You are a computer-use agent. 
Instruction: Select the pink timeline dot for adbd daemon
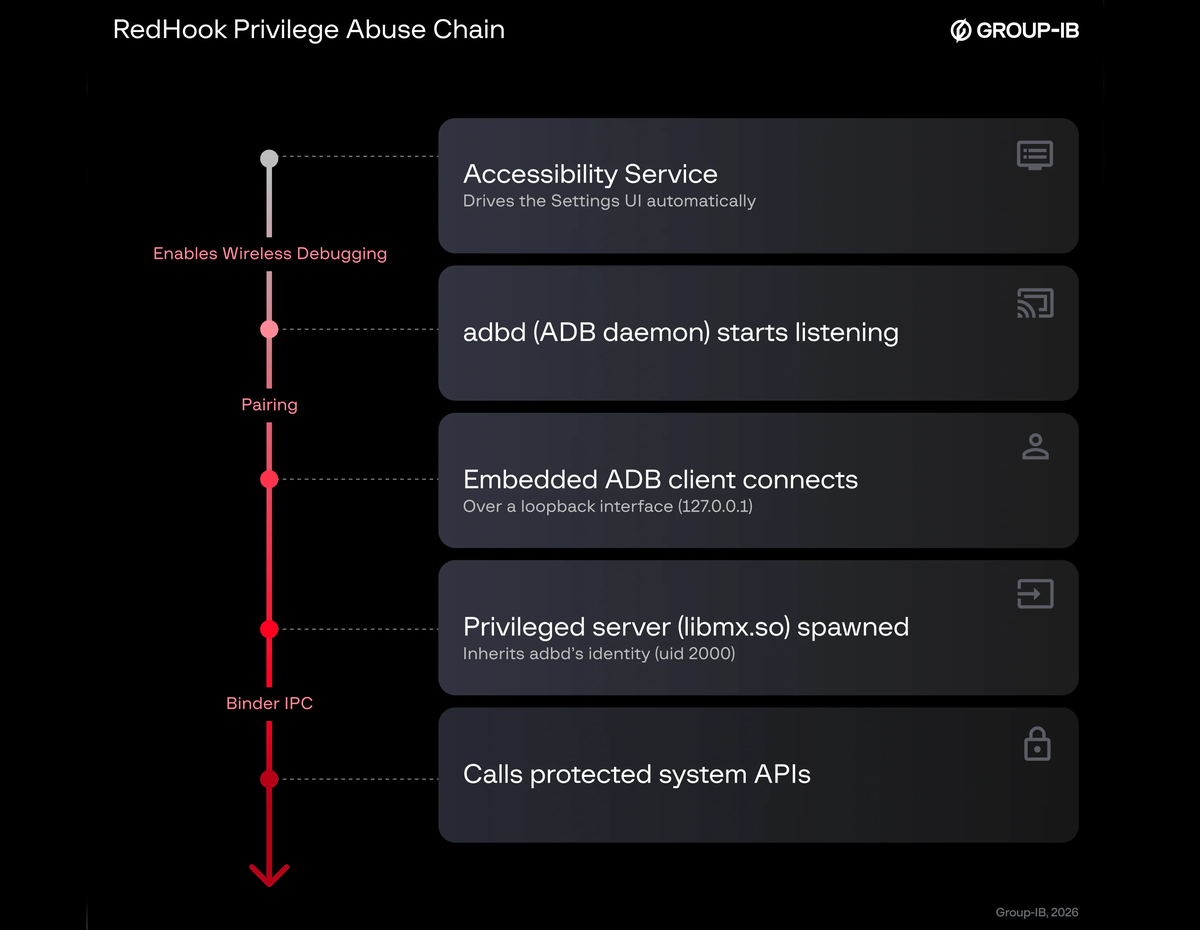pos(269,329)
